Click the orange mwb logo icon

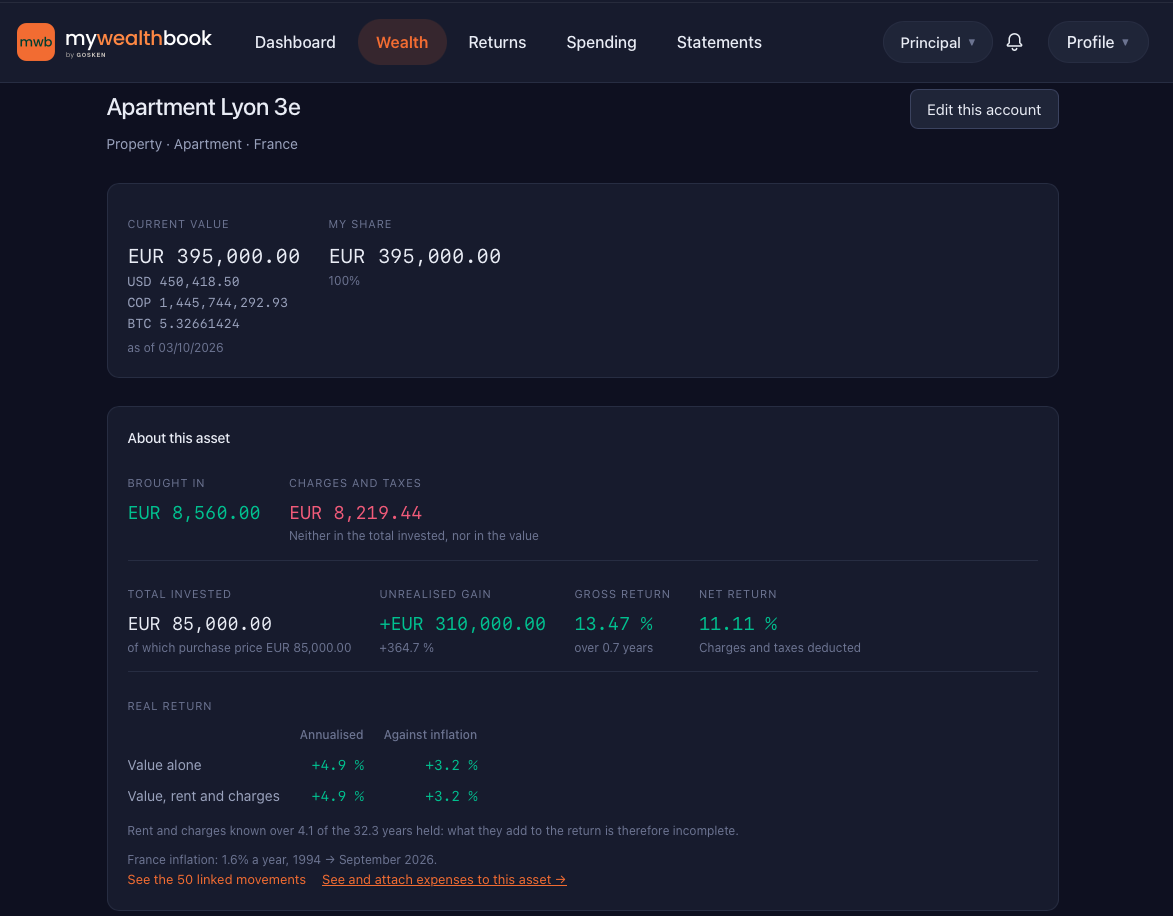coord(36,42)
